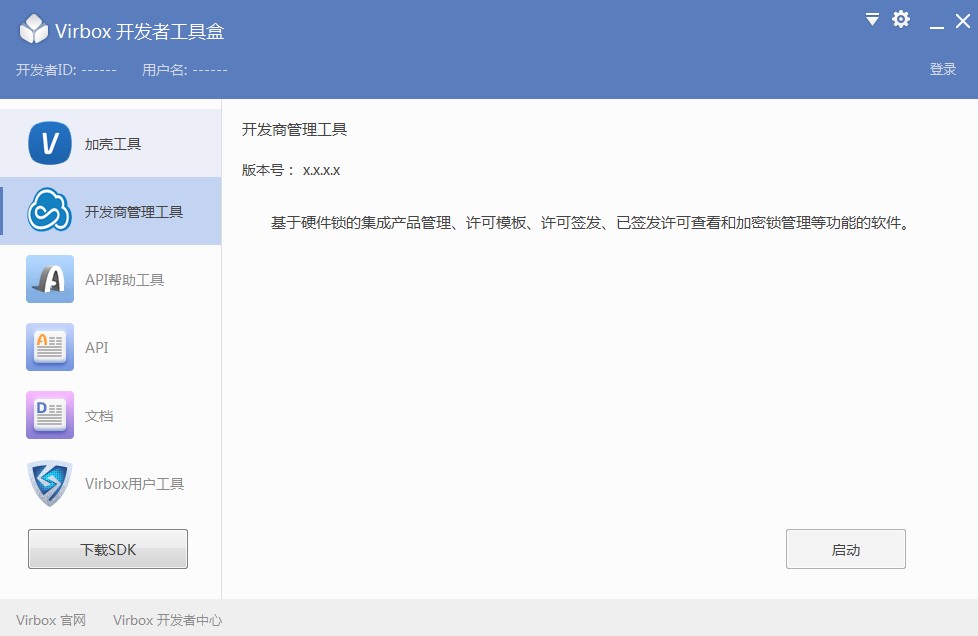Viewport: 978px width, 636px height.
Task: Click the Virbox用户工具 shield icon
Action: click(x=49, y=482)
